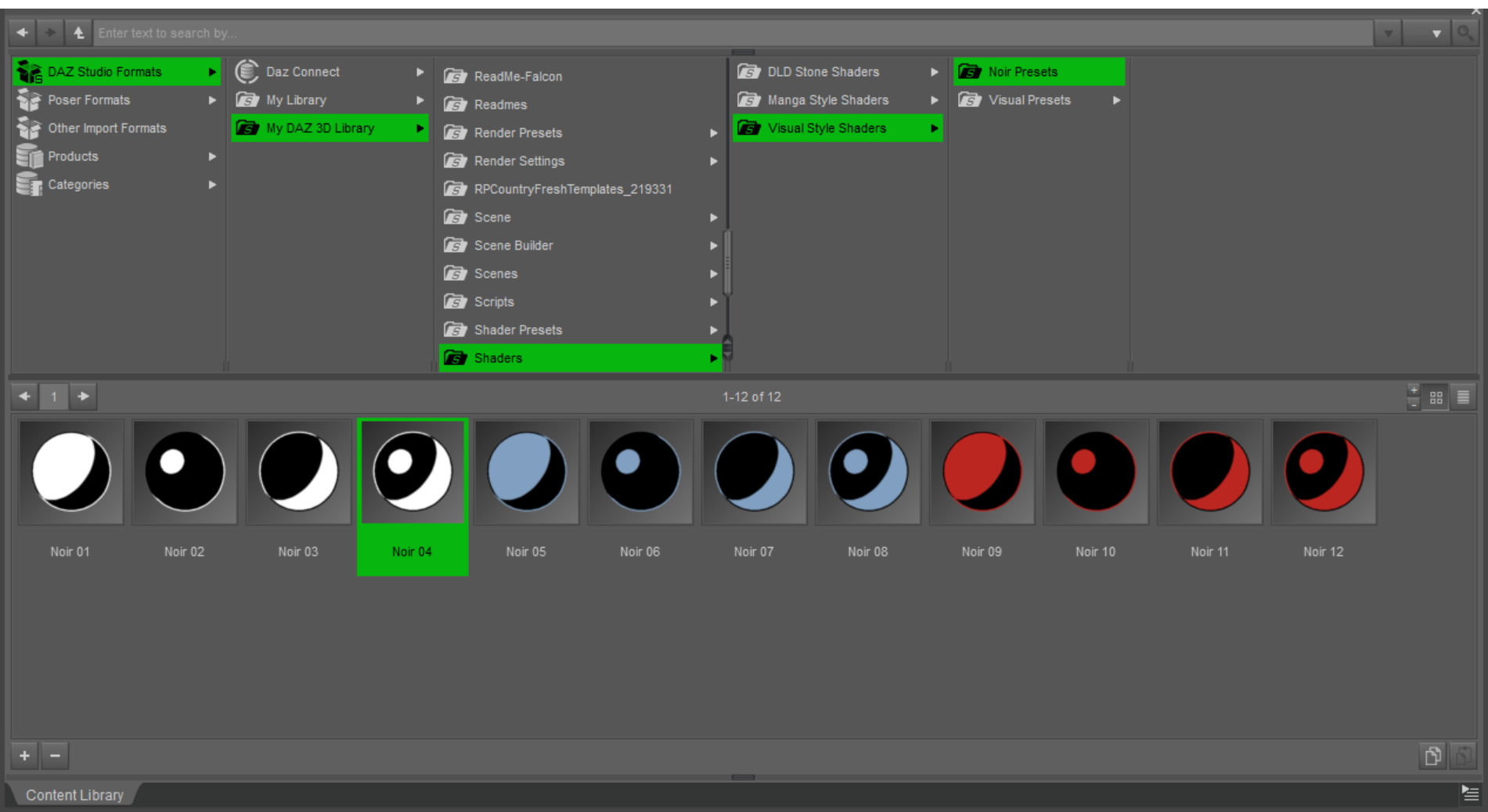Select the Daz Connect entry
Image resolution: width=1488 pixels, height=812 pixels.
click(x=302, y=72)
